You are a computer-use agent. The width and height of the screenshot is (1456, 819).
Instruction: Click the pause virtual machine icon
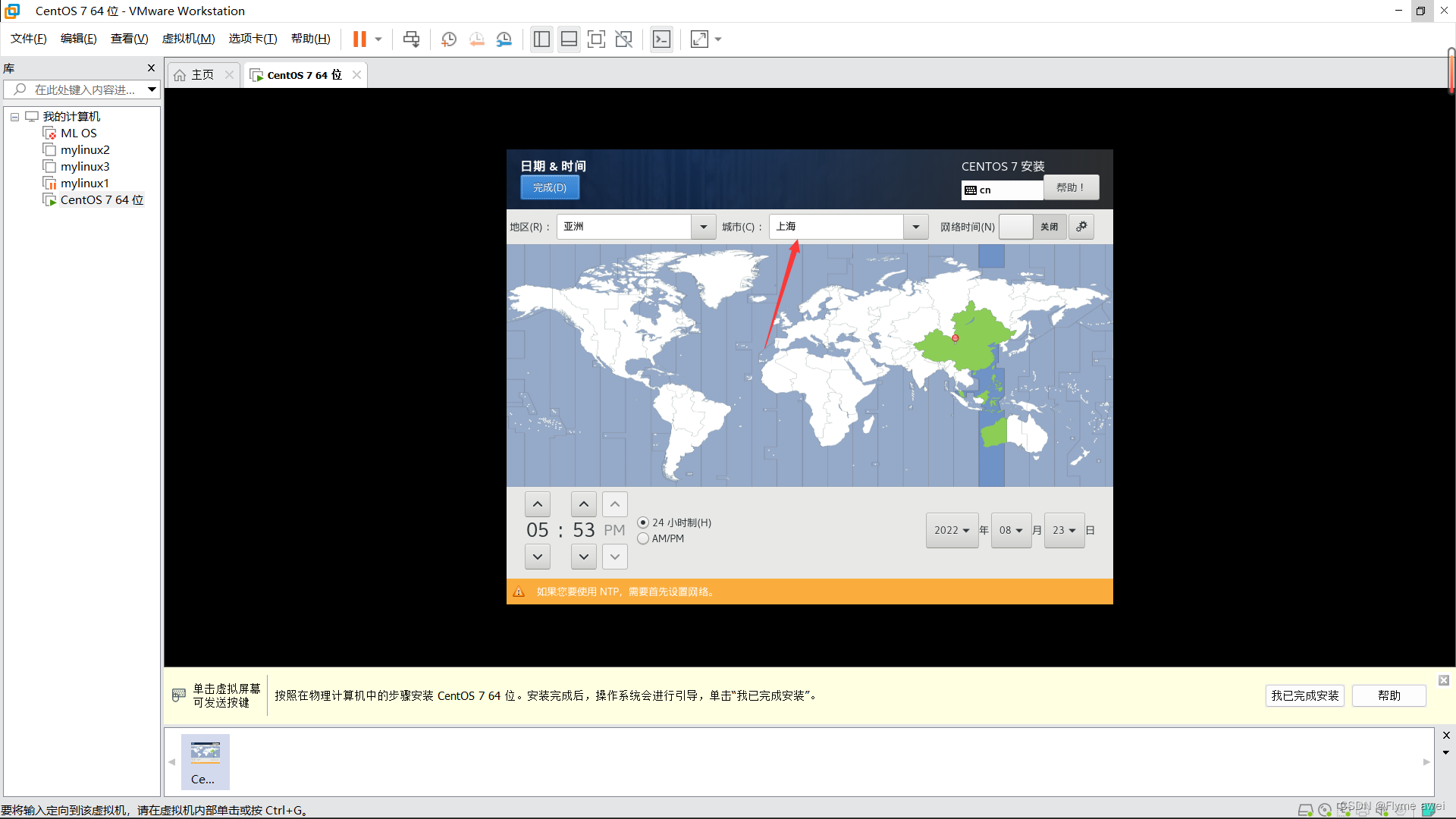click(x=359, y=39)
